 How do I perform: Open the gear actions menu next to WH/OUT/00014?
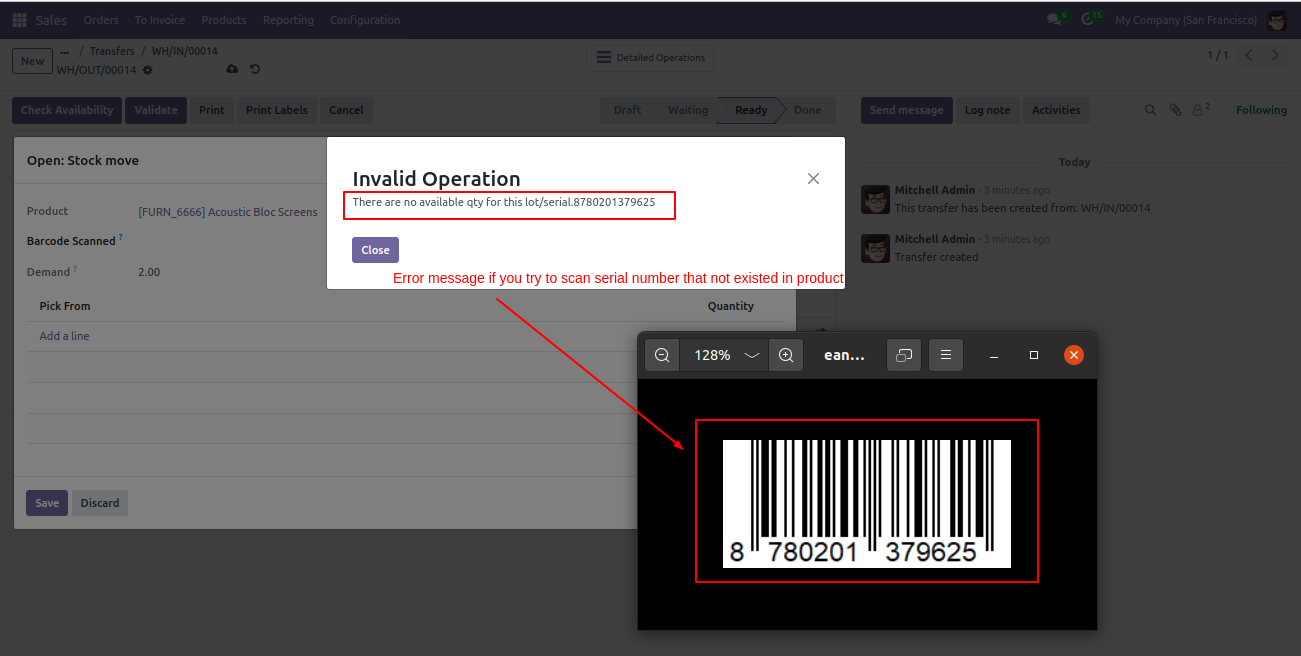tap(148, 70)
